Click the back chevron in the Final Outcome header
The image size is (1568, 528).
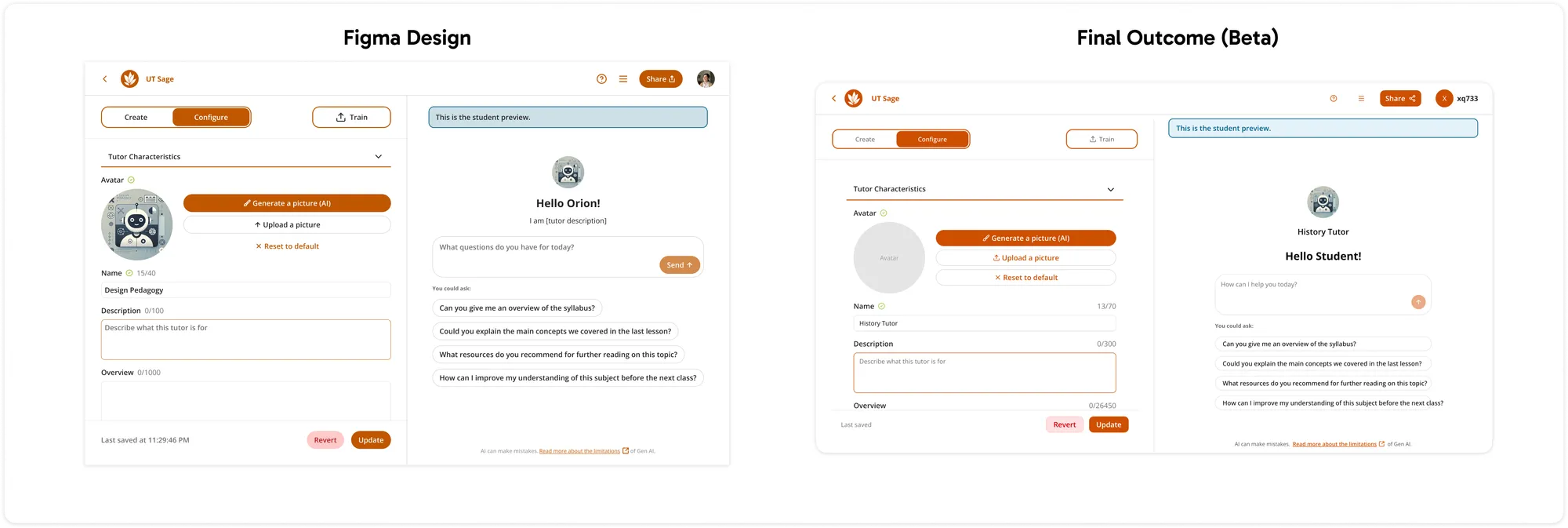[x=833, y=99]
